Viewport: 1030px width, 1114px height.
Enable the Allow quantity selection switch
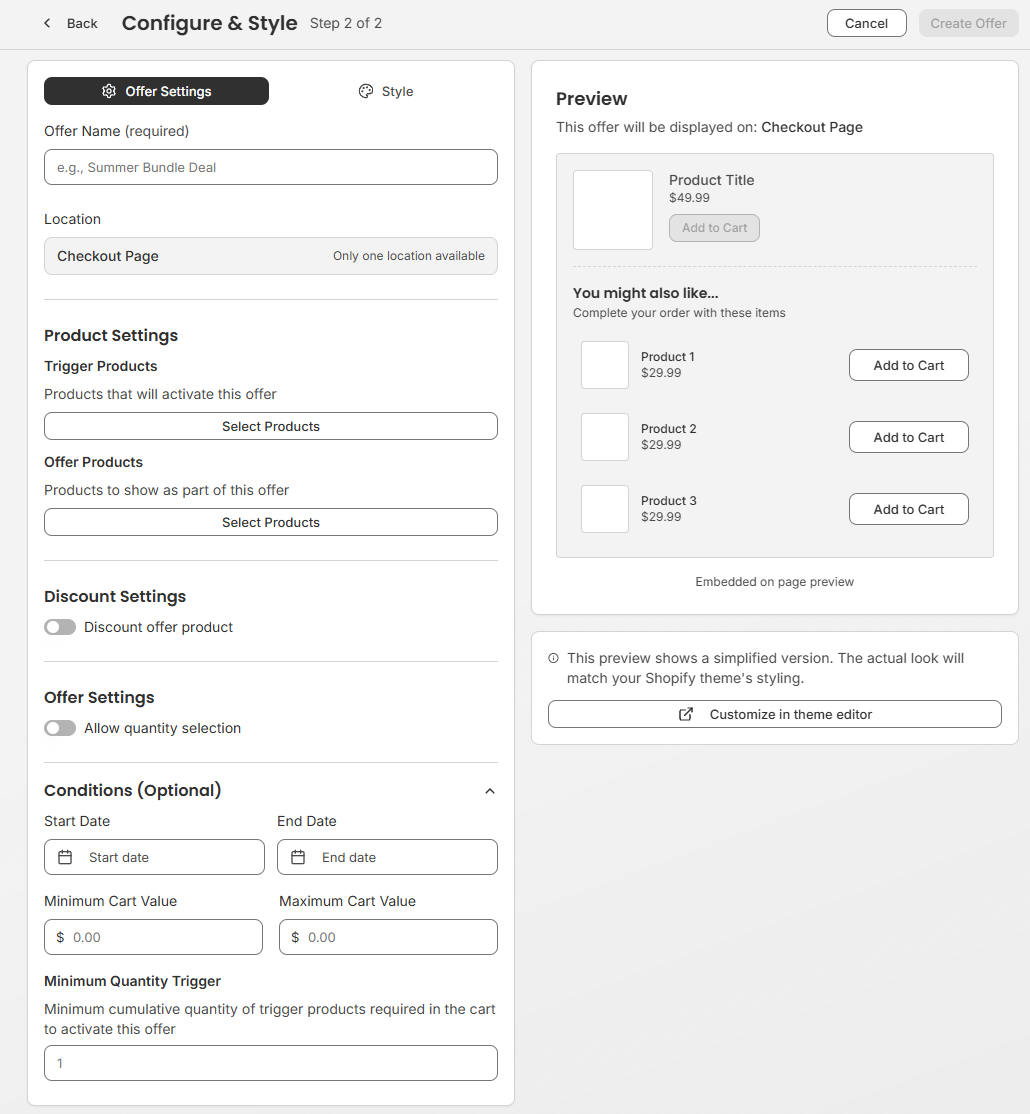(x=60, y=728)
